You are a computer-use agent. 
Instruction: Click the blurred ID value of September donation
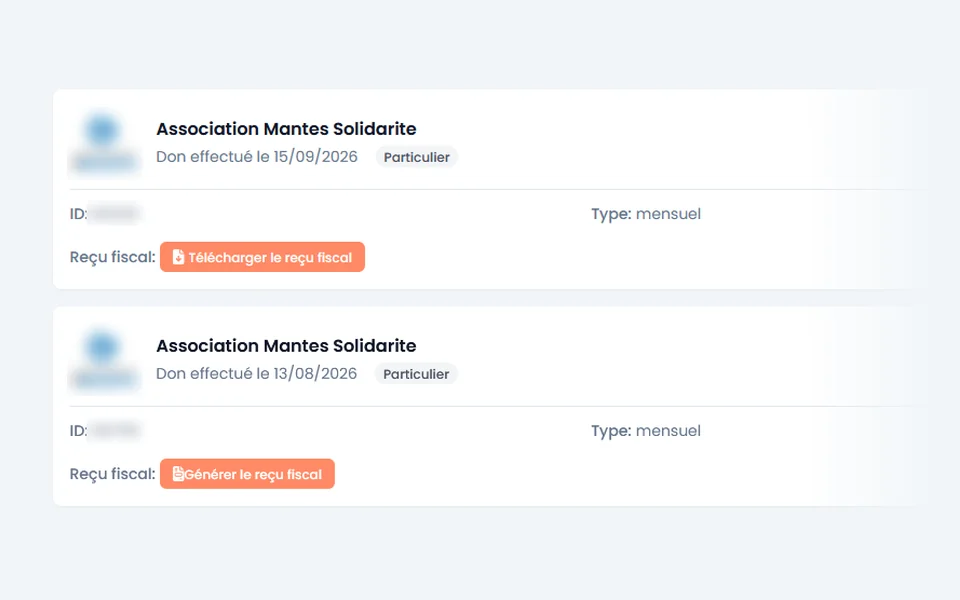tap(115, 214)
